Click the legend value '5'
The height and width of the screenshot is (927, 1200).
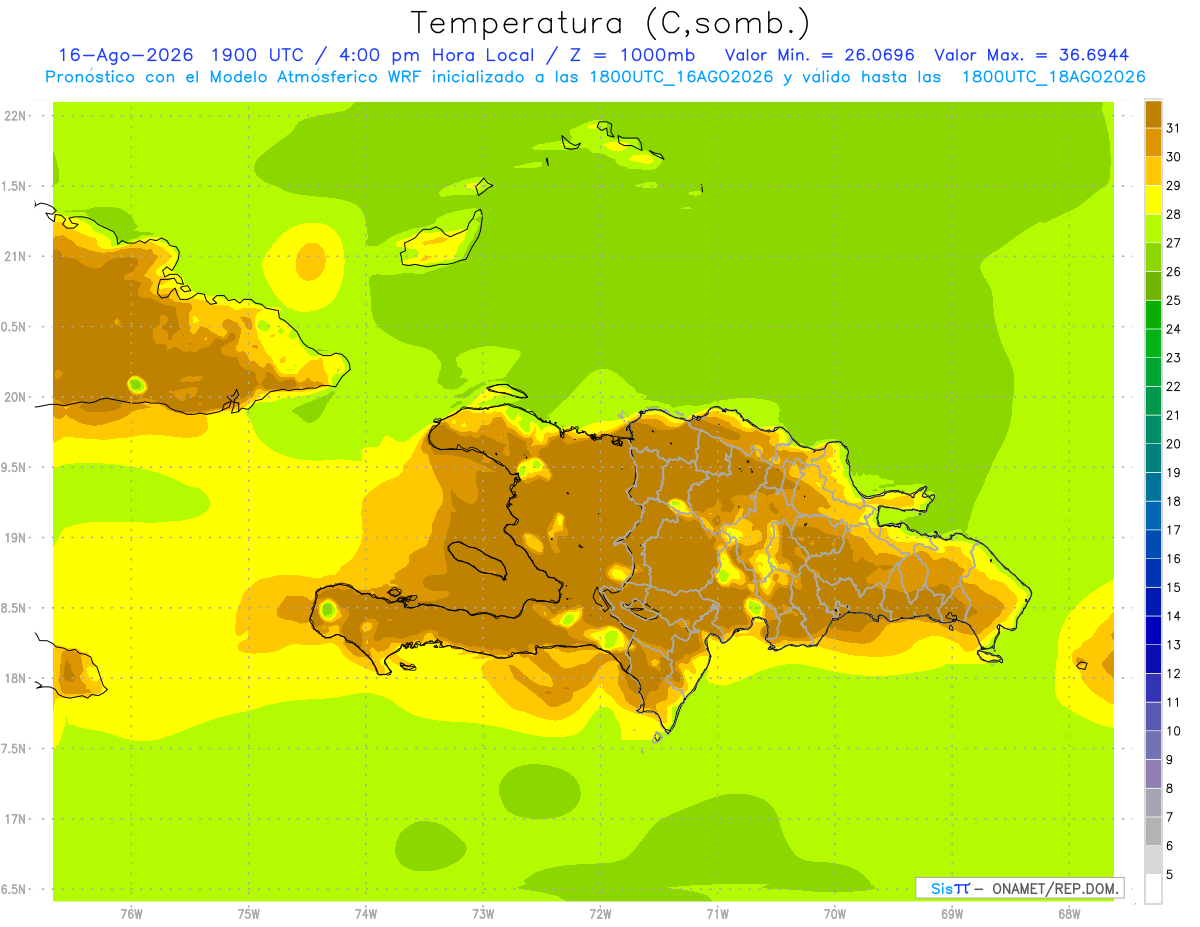(1170, 875)
